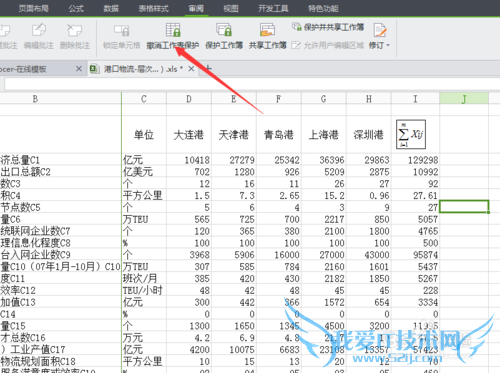Click the 青岛港 cell
This screenshot has height=373, width=500.
click(x=279, y=135)
